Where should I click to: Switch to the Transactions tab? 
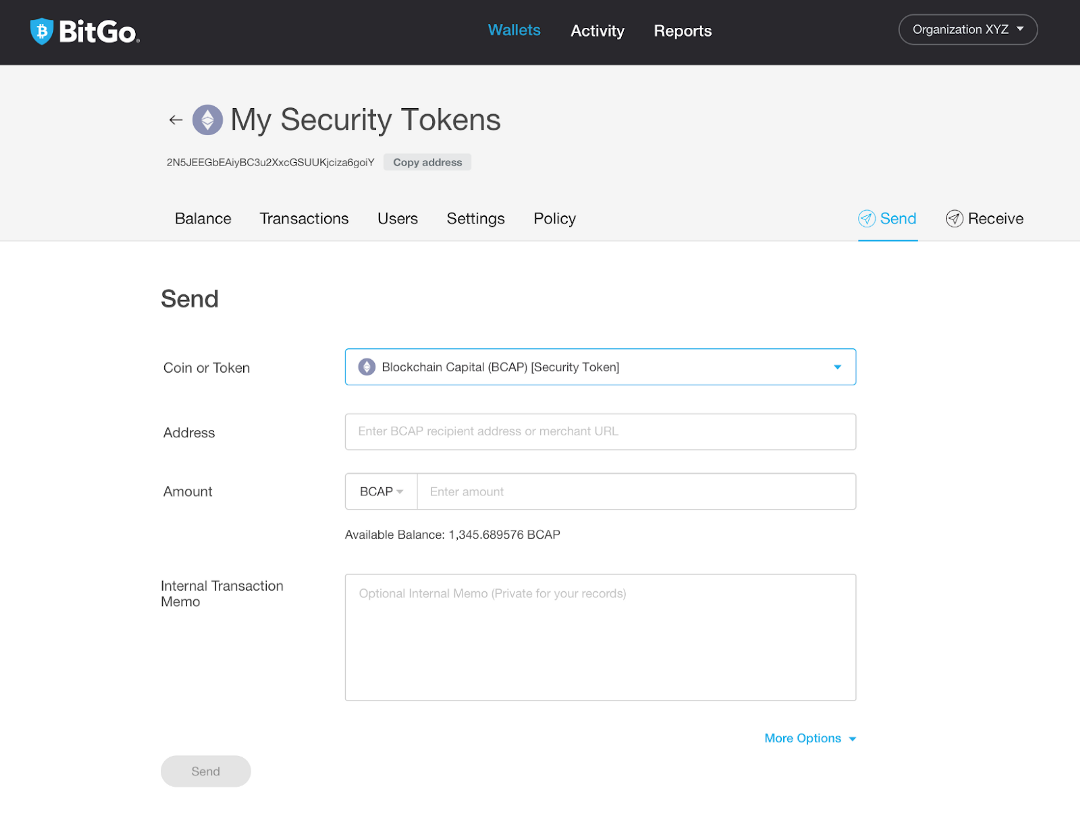[304, 218]
